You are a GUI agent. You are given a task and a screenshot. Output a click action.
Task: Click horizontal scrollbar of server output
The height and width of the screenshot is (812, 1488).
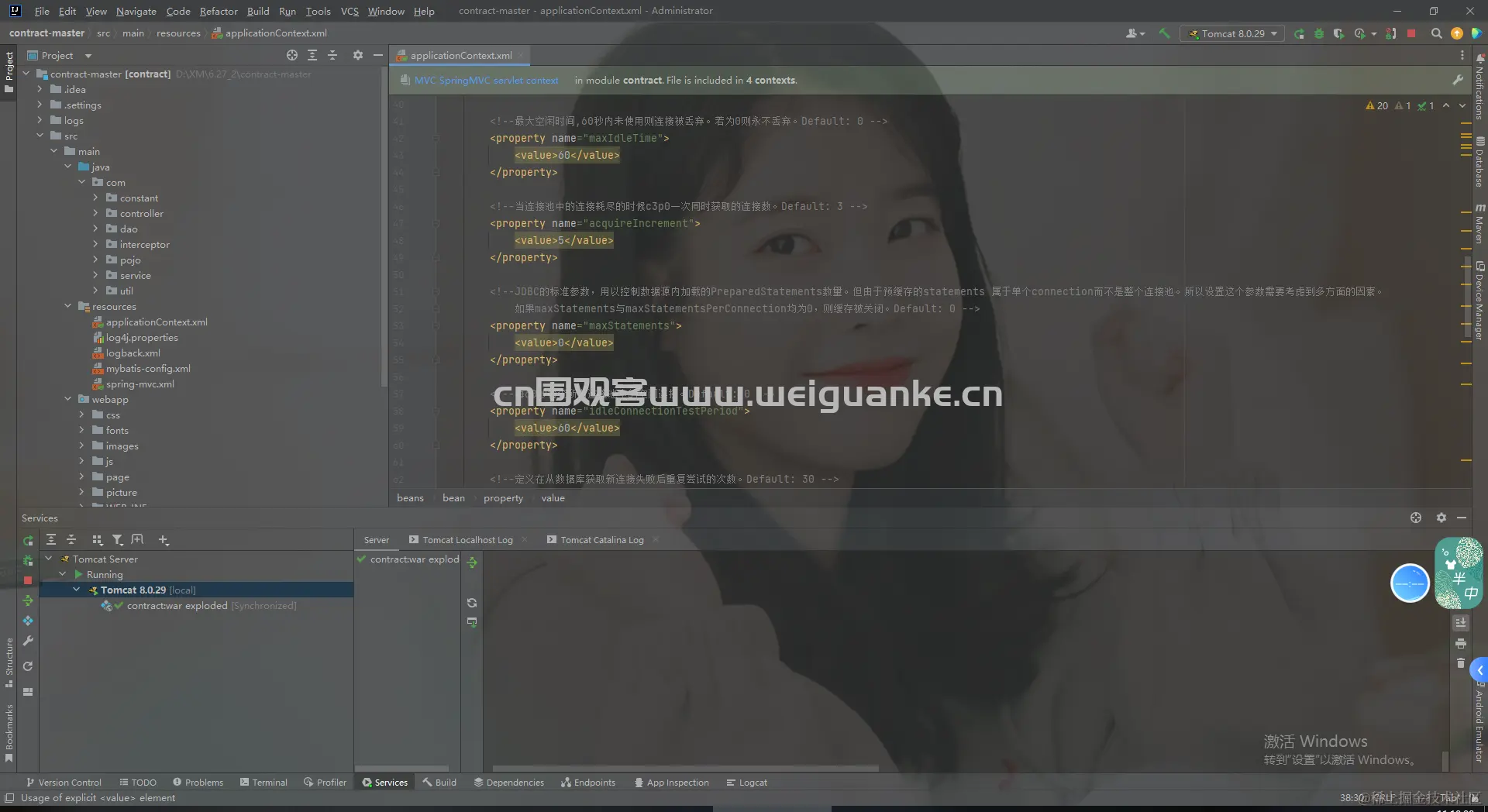(685, 769)
